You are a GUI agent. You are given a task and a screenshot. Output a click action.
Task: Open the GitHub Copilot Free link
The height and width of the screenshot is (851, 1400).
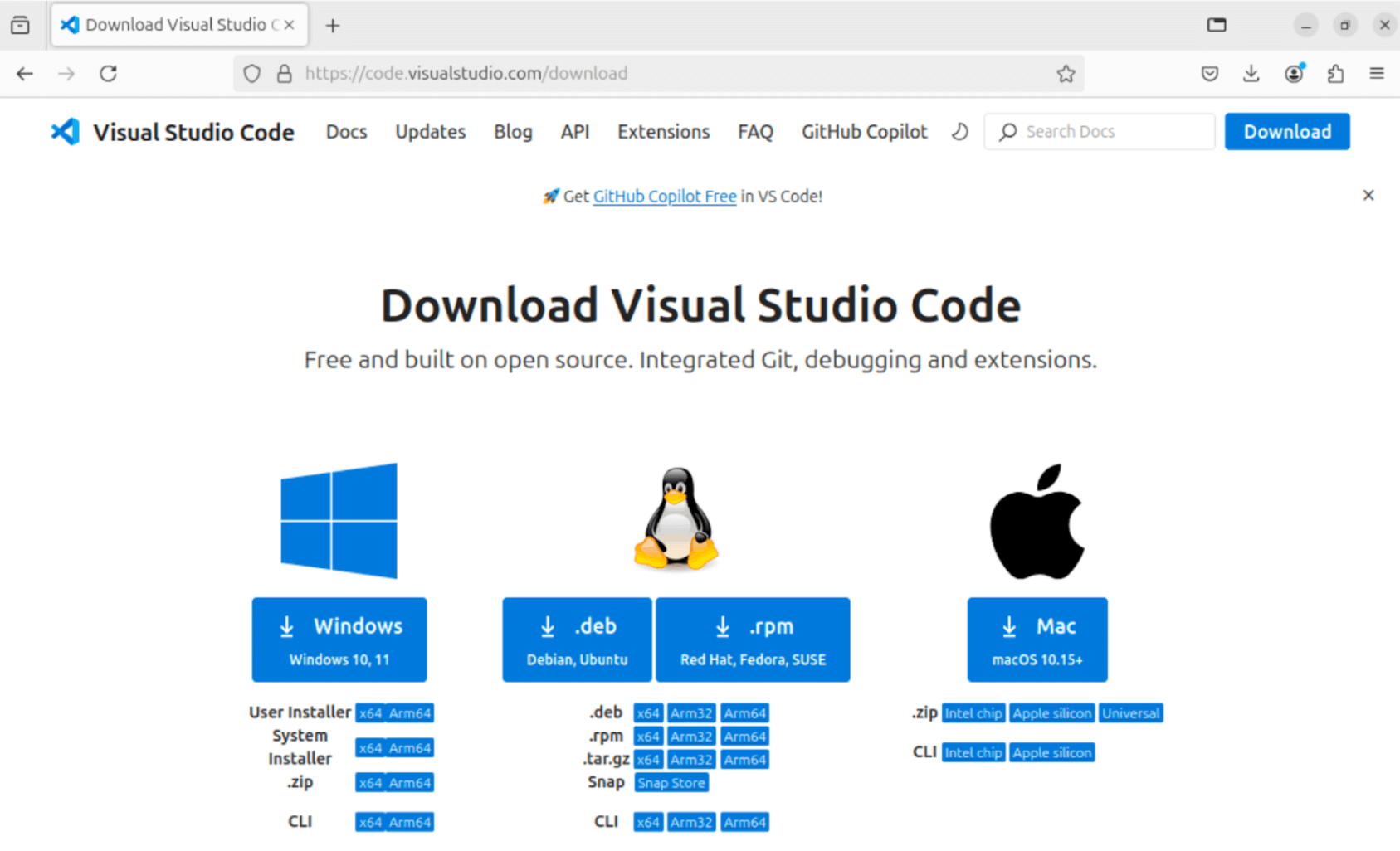pos(664,197)
